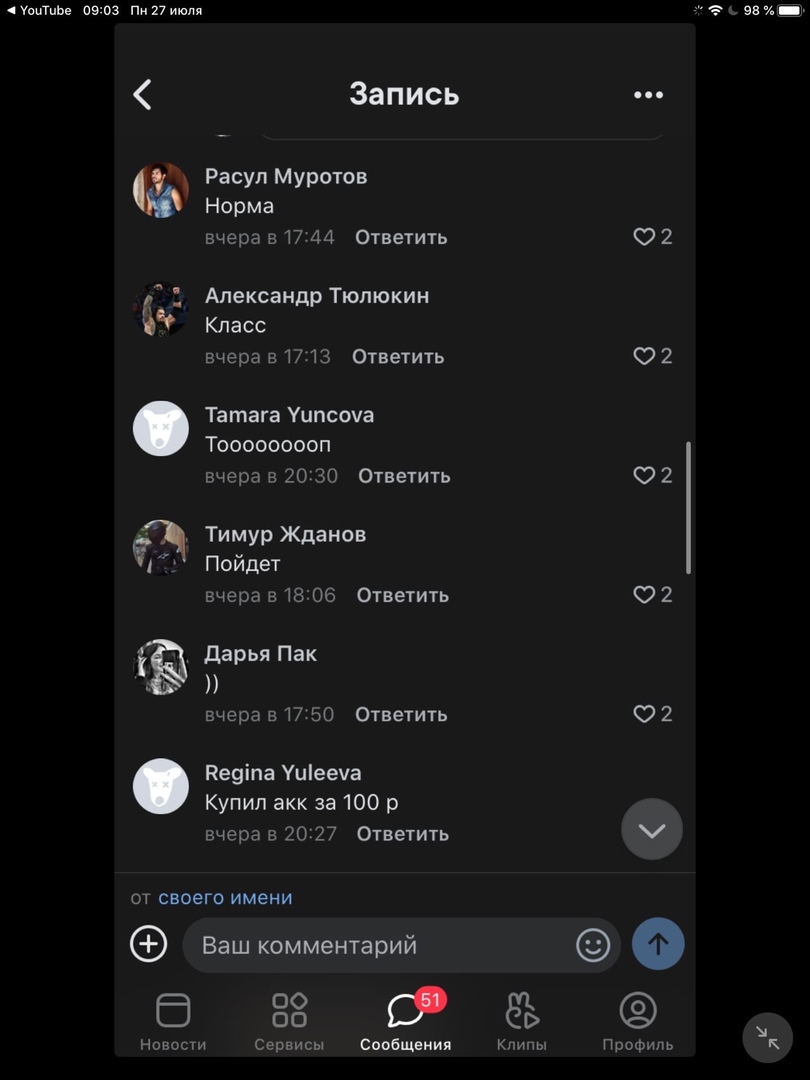Go to the Профиль tab
This screenshot has width=810, height=1080.
tap(637, 1021)
